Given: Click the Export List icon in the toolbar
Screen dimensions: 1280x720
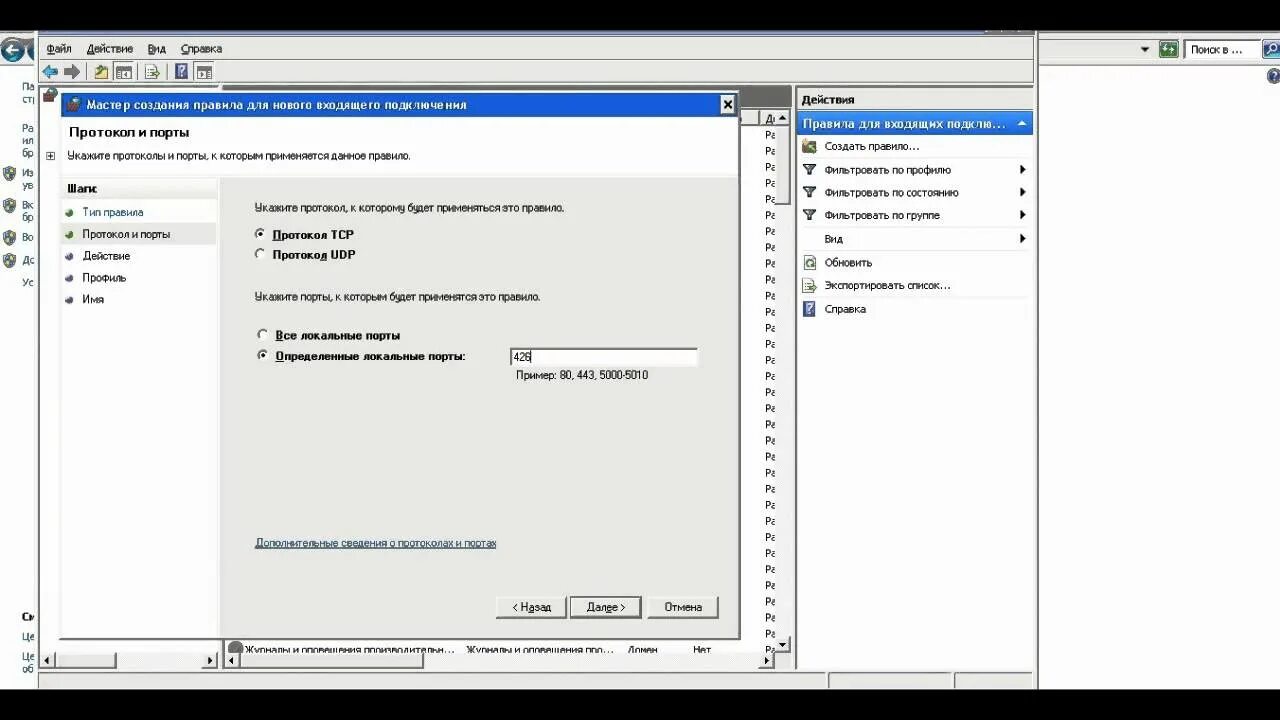Looking at the screenshot, I should coord(152,72).
